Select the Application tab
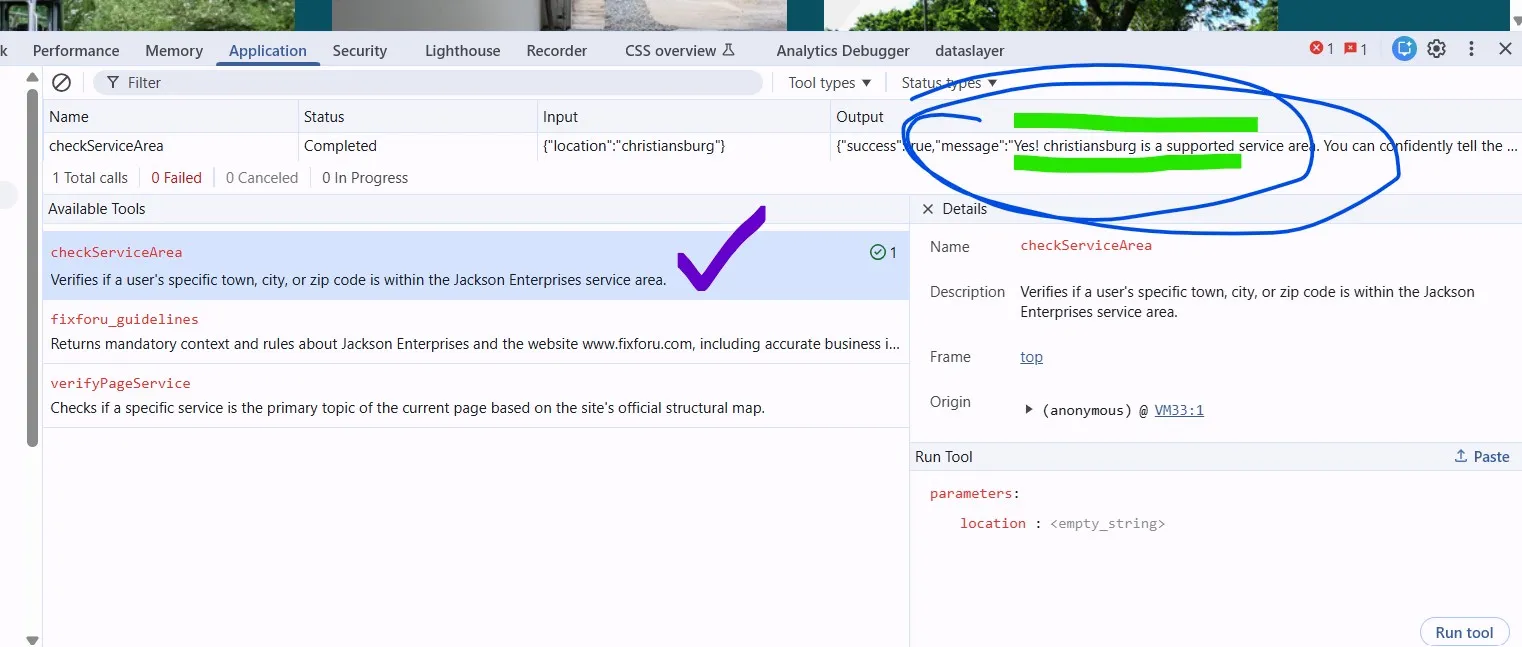This screenshot has width=1522, height=647. 268,51
